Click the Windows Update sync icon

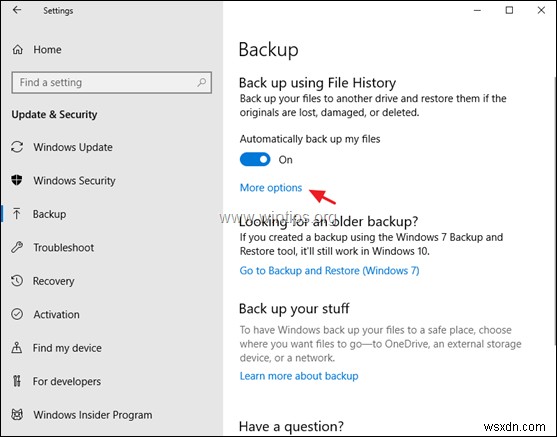17,147
